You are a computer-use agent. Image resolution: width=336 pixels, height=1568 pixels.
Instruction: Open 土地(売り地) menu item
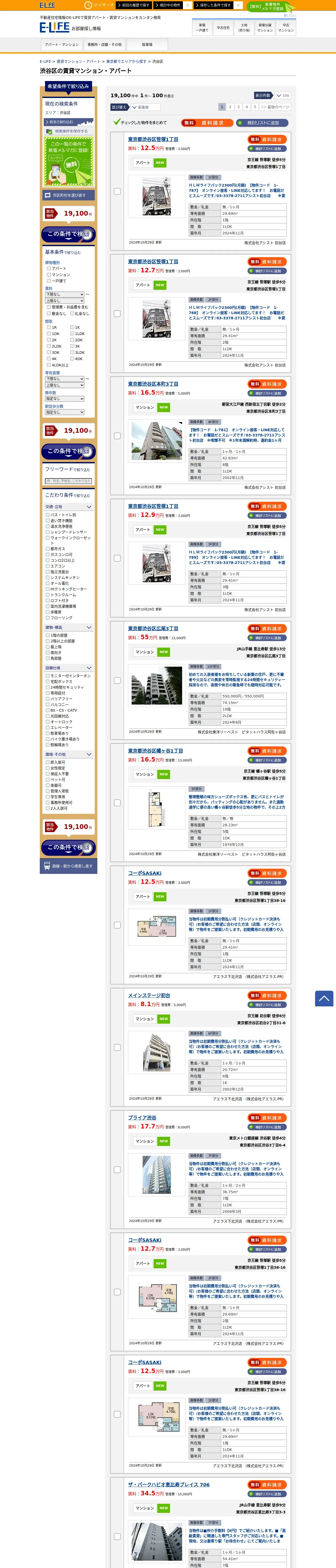tap(244, 28)
